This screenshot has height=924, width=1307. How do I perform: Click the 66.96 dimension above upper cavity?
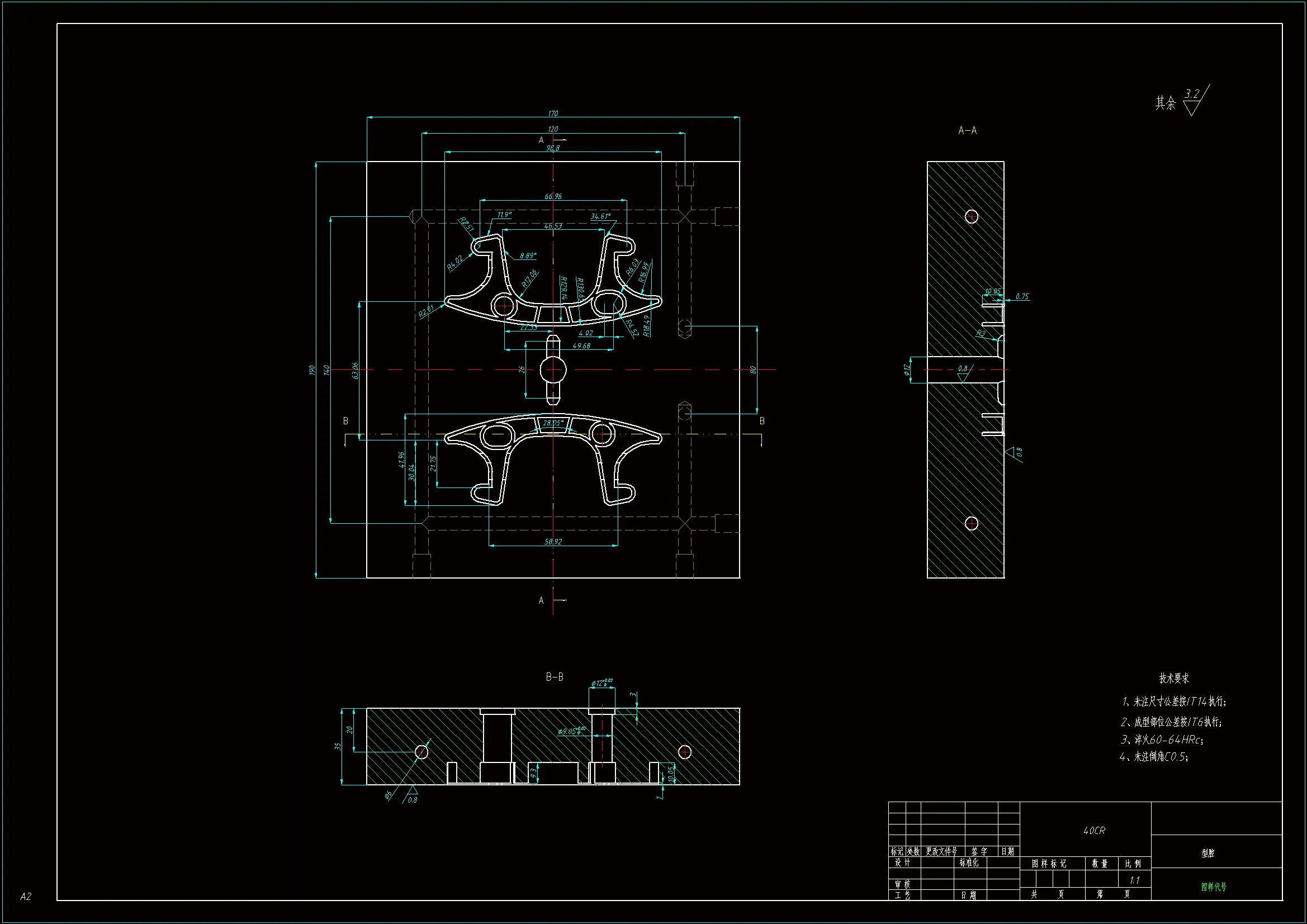point(553,196)
